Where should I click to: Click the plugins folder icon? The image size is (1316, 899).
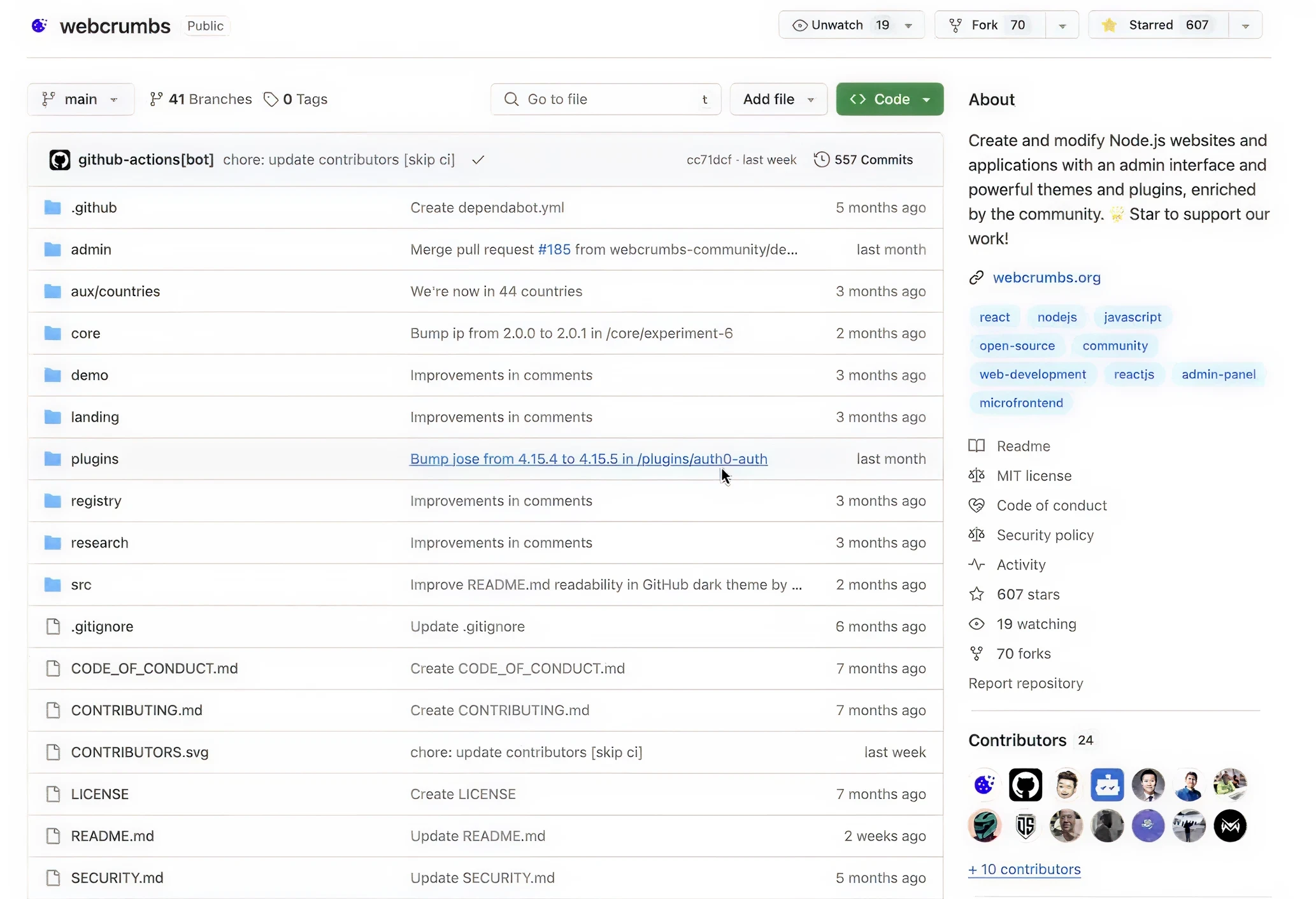(52, 459)
